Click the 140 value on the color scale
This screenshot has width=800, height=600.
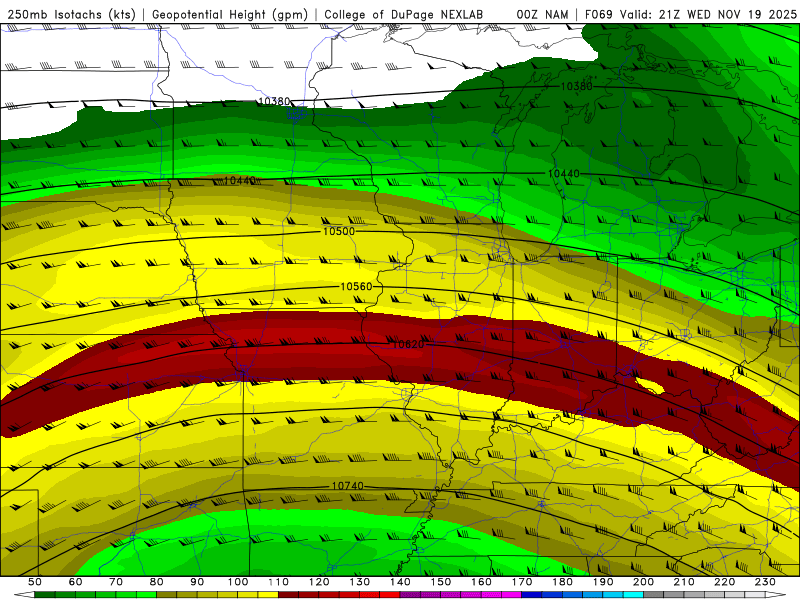tap(401, 582)
